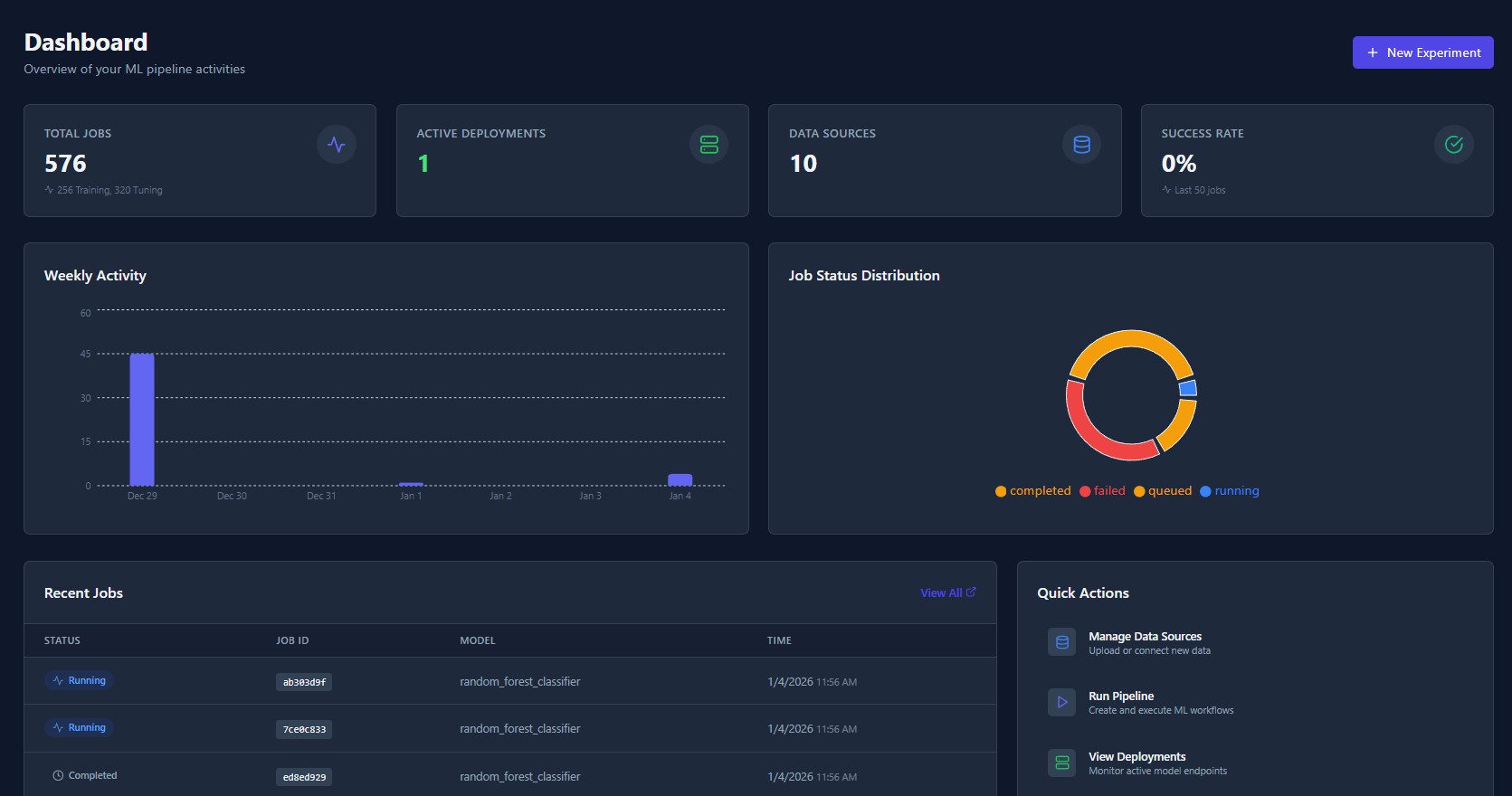Click the Active Deployments count 1
The width and height of the screenshot is (1512, 796).
click(x=423, y=164)
